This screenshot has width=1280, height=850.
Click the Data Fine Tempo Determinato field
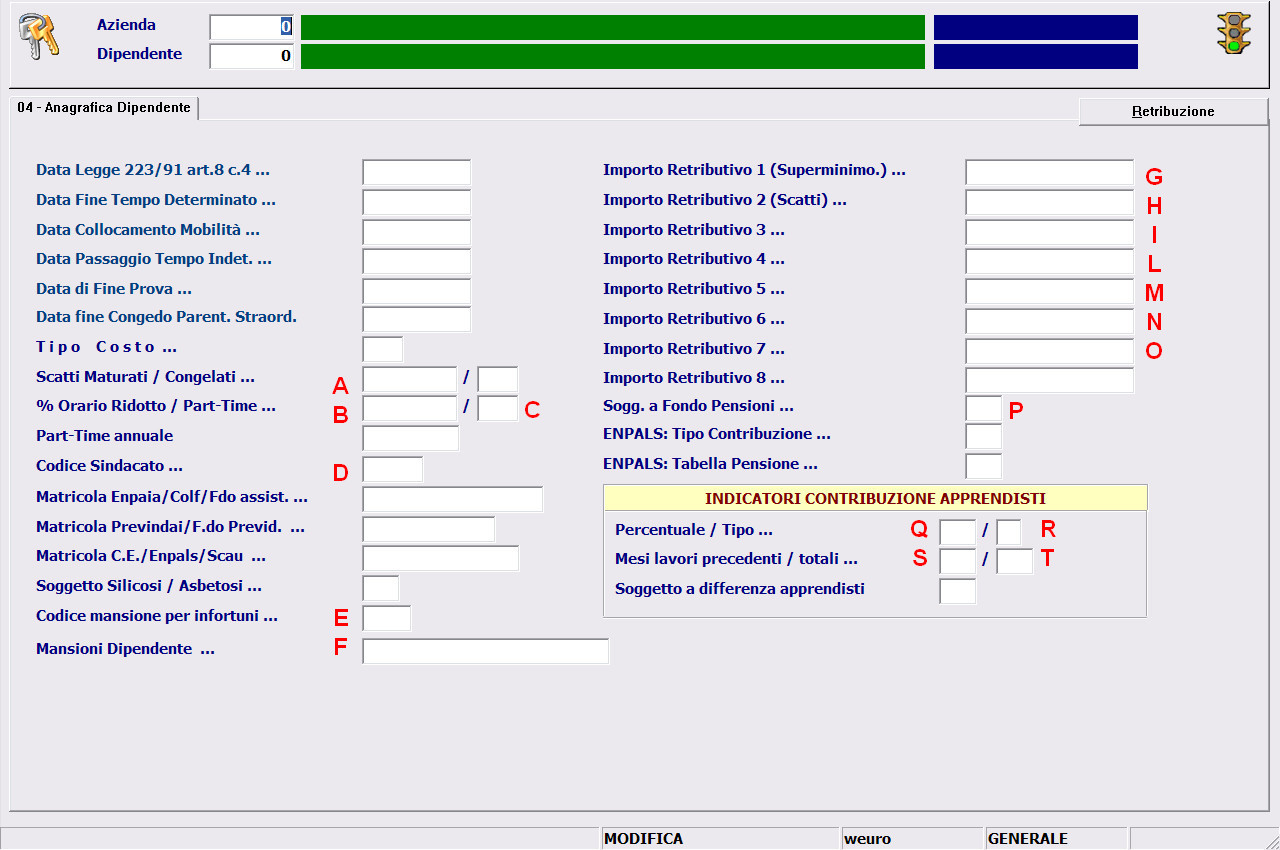click(x=416, y=202)
